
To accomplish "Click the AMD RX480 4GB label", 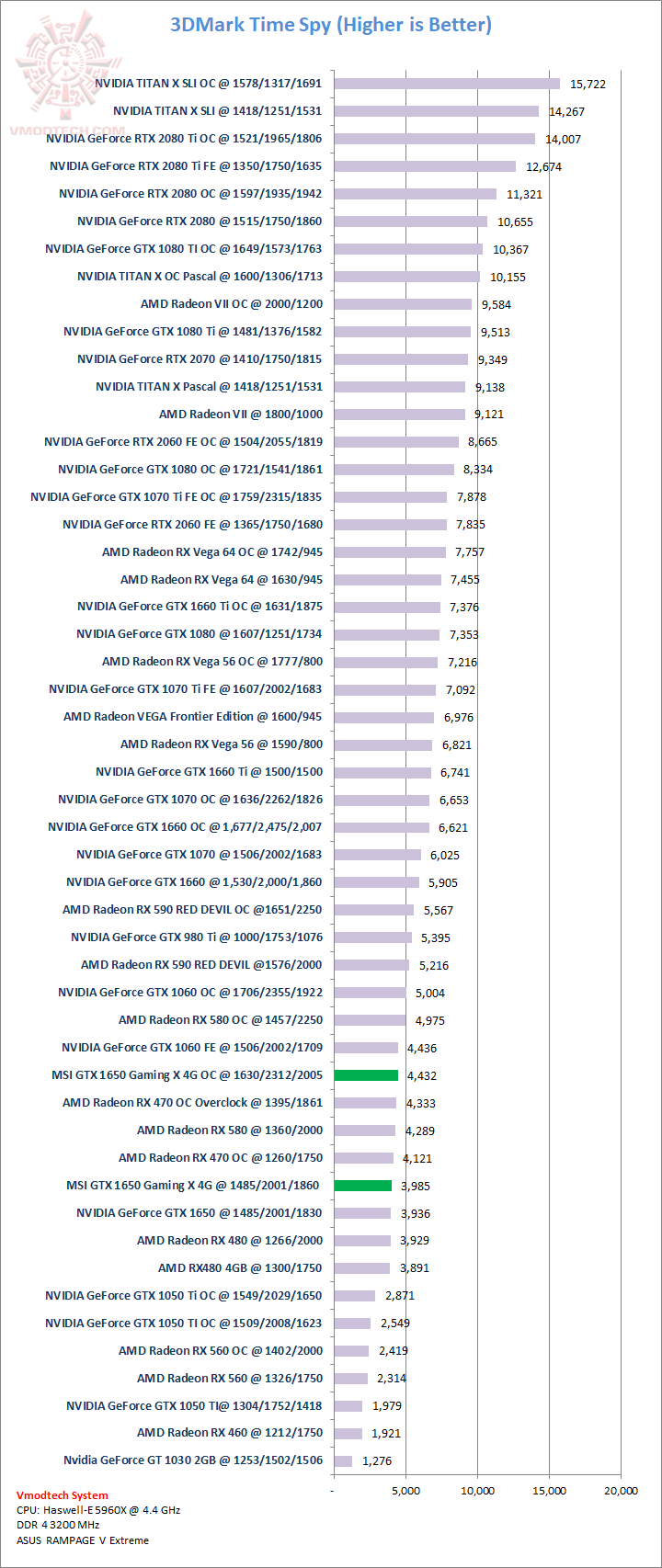I will pos(240,1268).
